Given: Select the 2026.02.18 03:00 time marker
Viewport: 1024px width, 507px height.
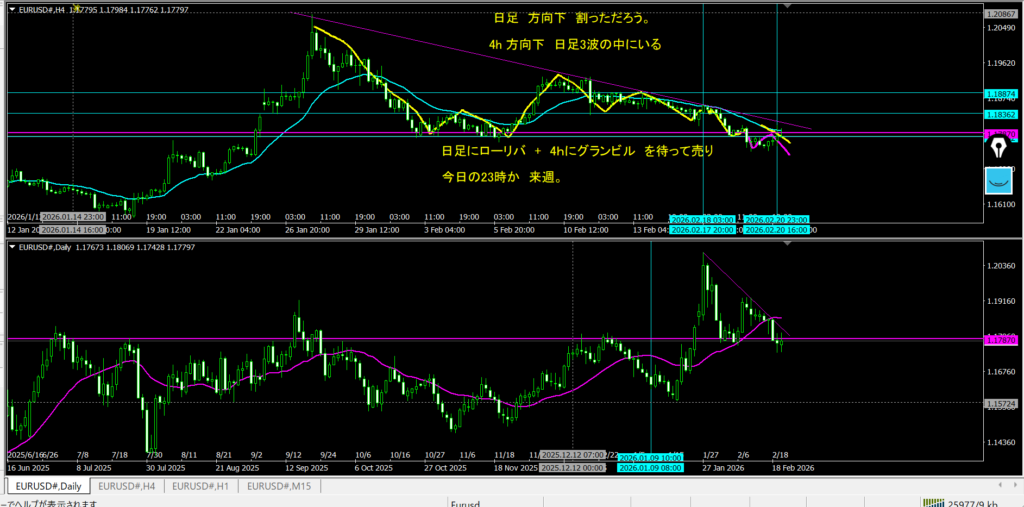Looking at the screenshot, I should (x=702, y=218).
